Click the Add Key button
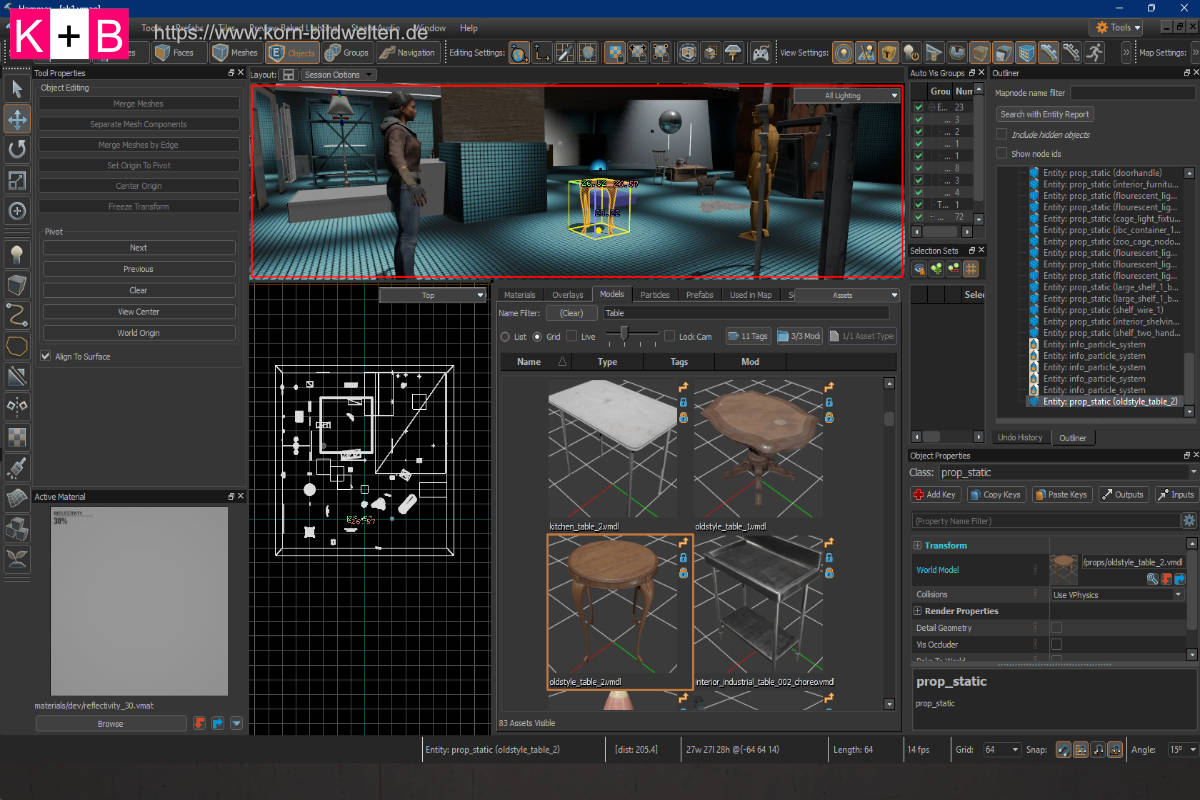Viewport: 1200px width, 800px height. point(934,494)
